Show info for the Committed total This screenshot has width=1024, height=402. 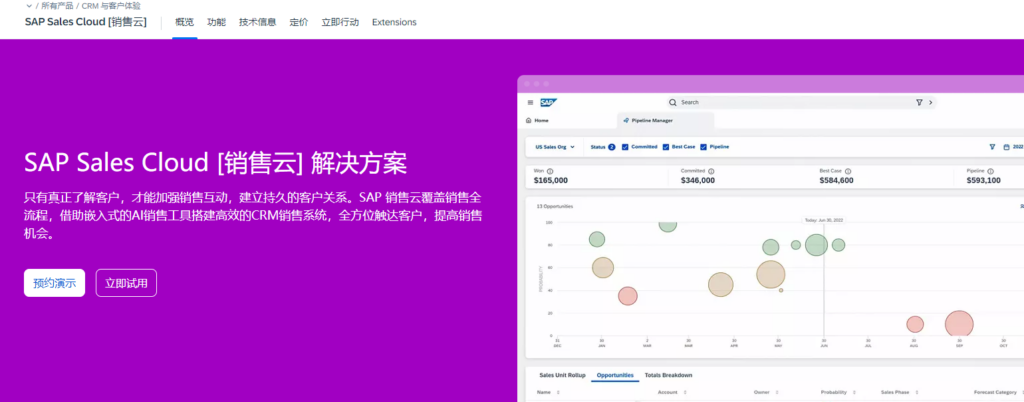711,172
